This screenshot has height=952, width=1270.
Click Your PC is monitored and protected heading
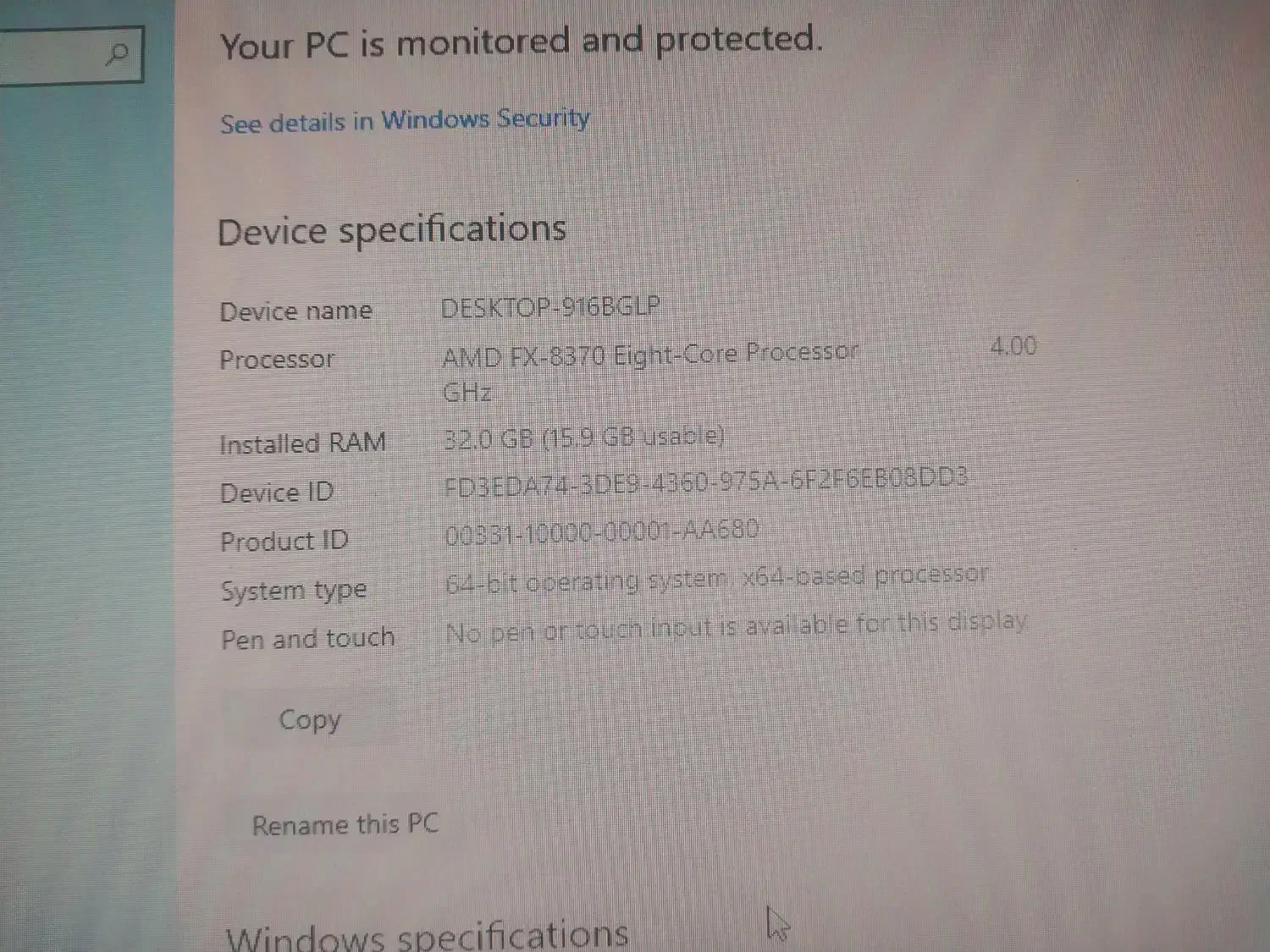[x=522, y=41]
